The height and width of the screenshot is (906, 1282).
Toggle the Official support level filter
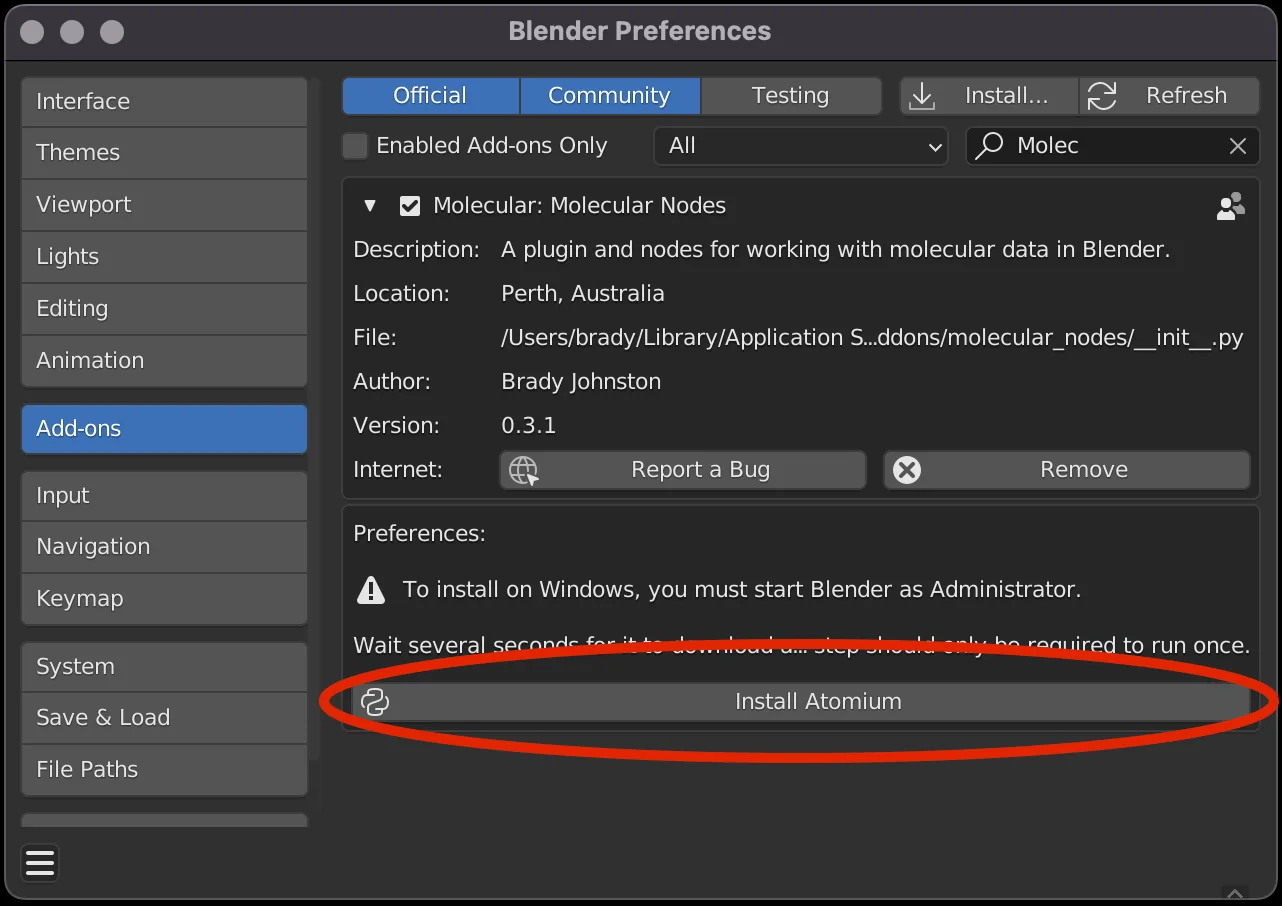click(x=430, y=96)
